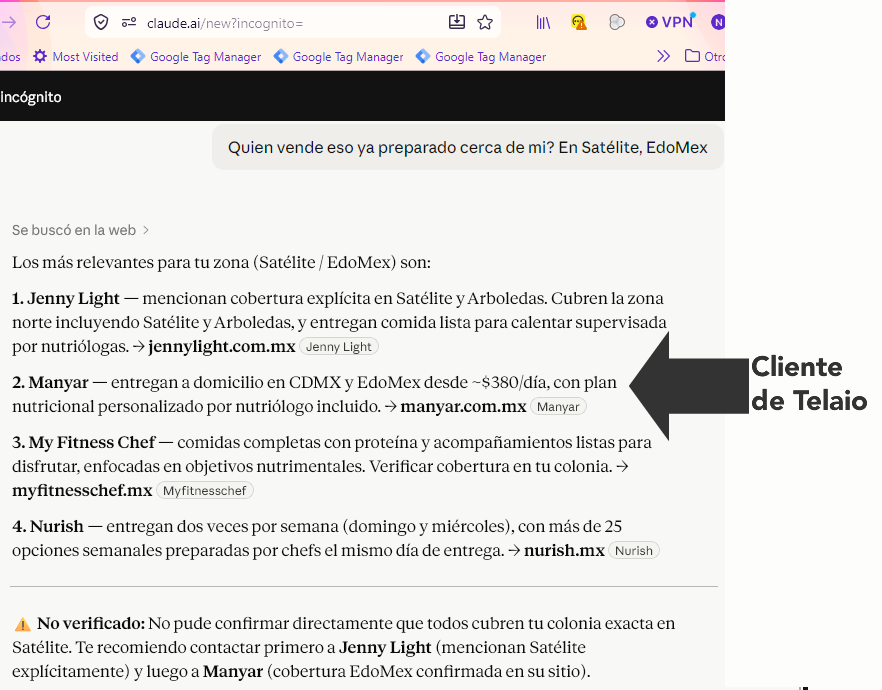Click the Nurish source chip
The image size is (882, 690).
(x=634, y=551)
